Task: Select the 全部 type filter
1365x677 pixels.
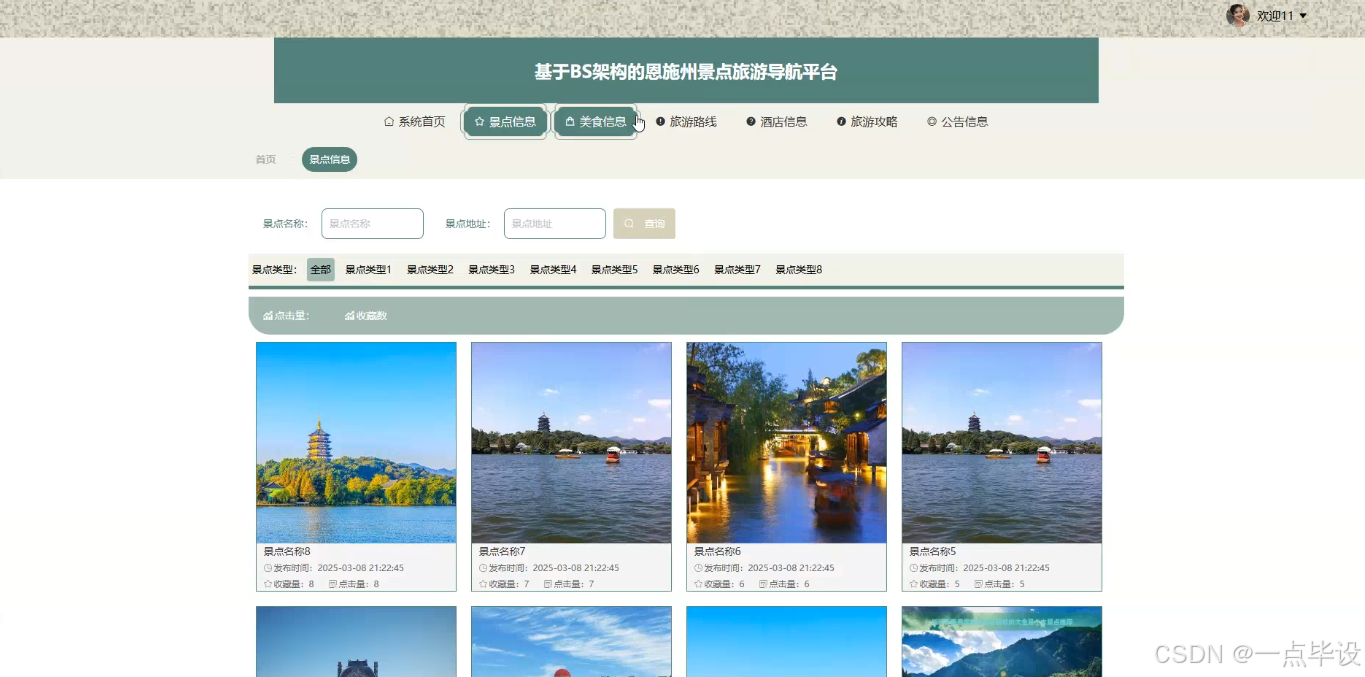Action: [x=320, y=270]
